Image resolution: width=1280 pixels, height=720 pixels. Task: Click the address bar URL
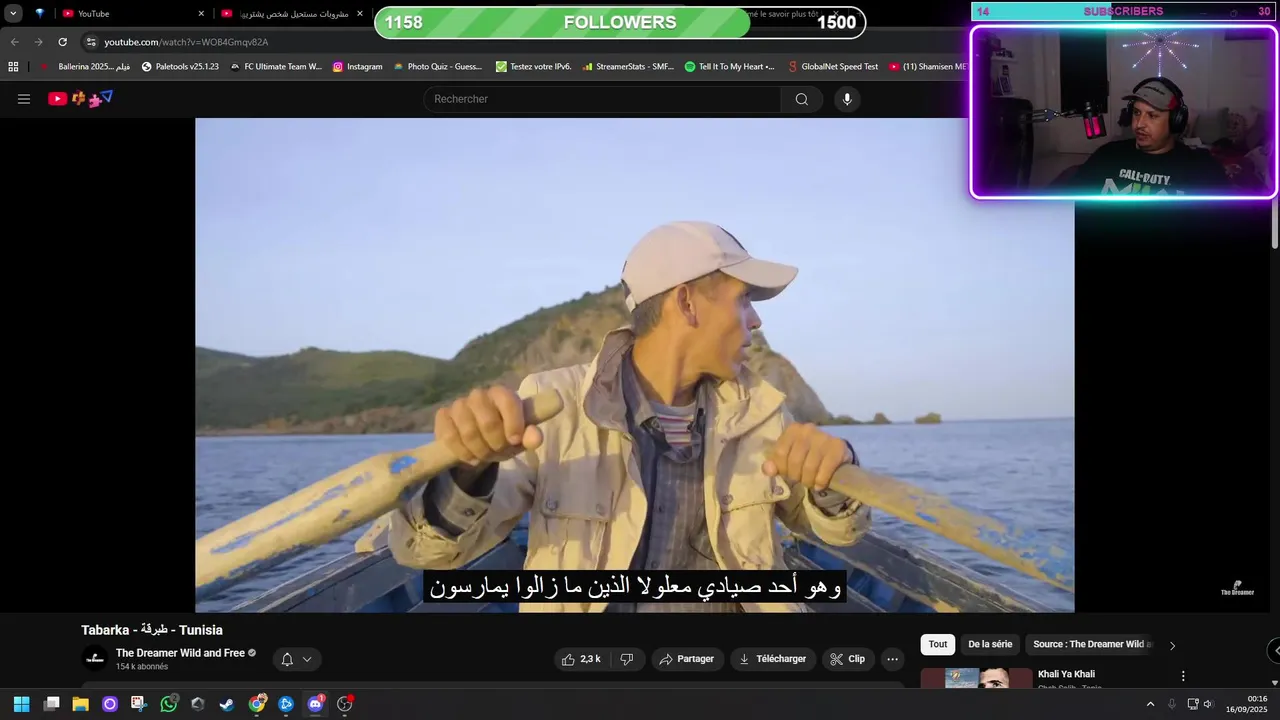pos(186,42)
